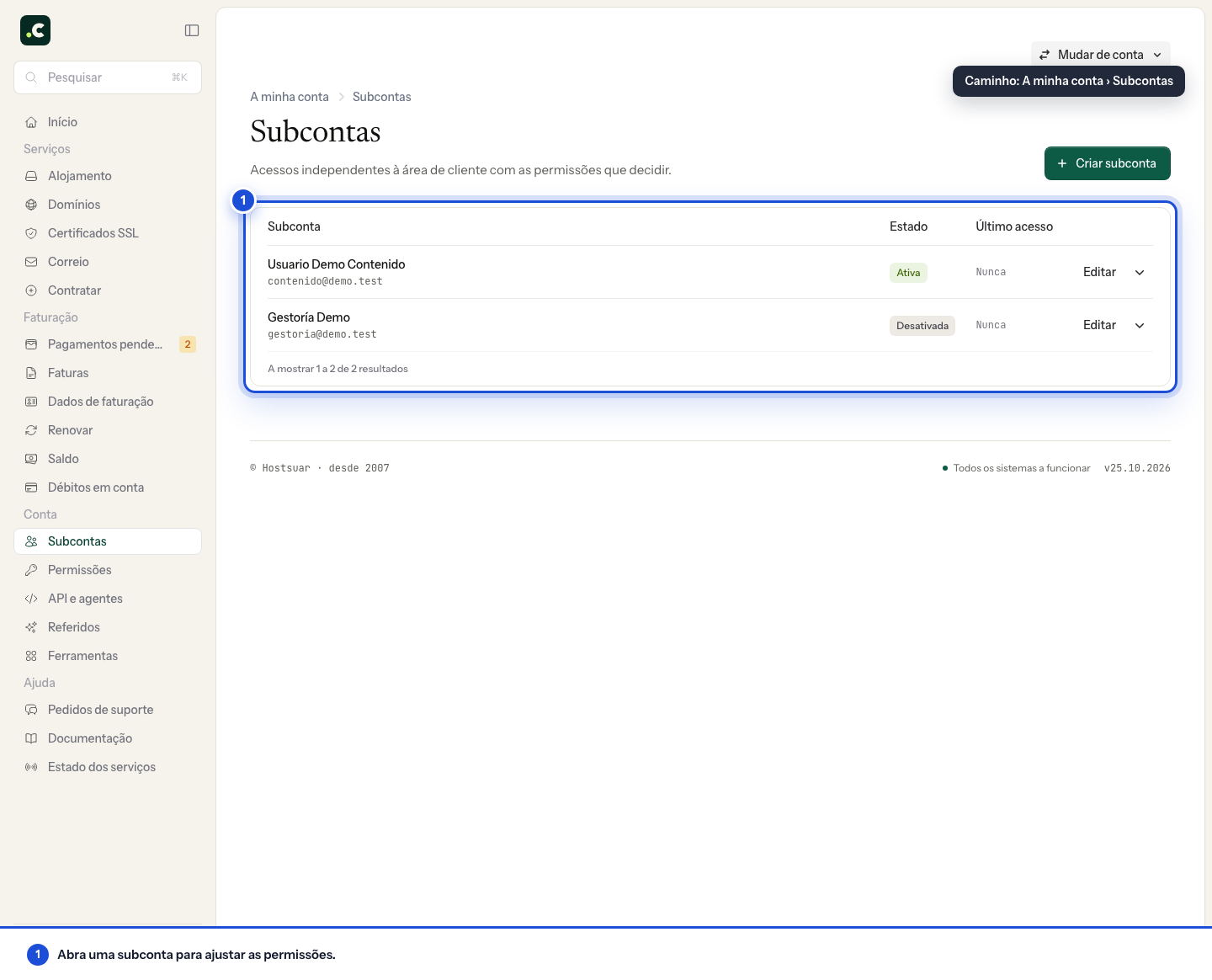The width and height of the screenshot is (1212, 980).
Task: Click the pending payments badge 2
Action: click(x=188, y=344)
